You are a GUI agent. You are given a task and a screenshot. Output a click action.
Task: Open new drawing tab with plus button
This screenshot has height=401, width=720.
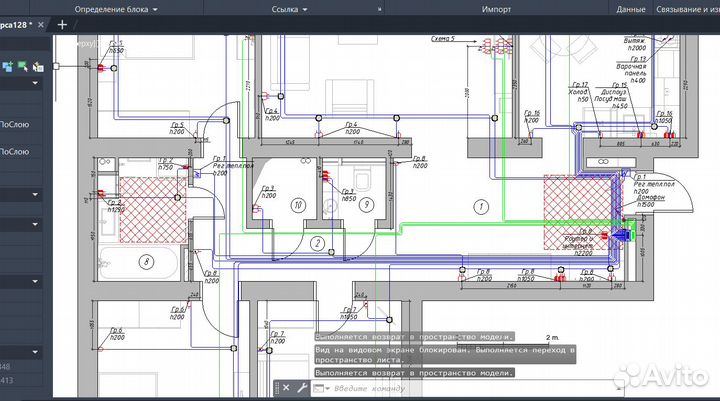coord(63,24)
